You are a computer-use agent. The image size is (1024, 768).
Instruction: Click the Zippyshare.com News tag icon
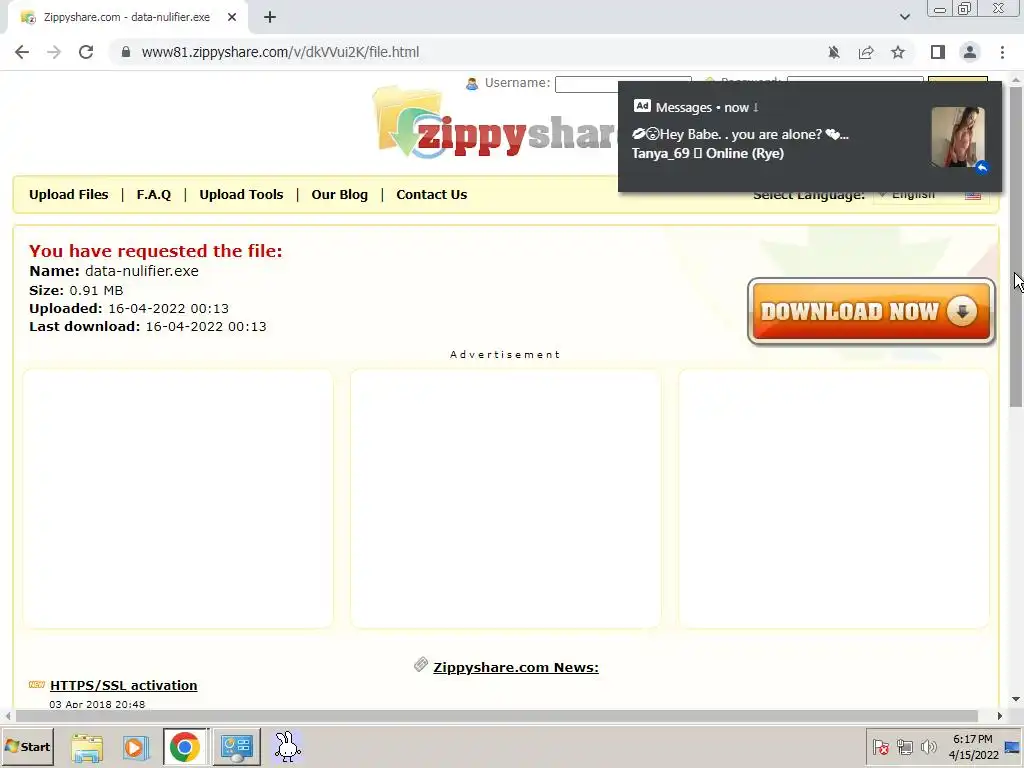[x=421, y=665]
